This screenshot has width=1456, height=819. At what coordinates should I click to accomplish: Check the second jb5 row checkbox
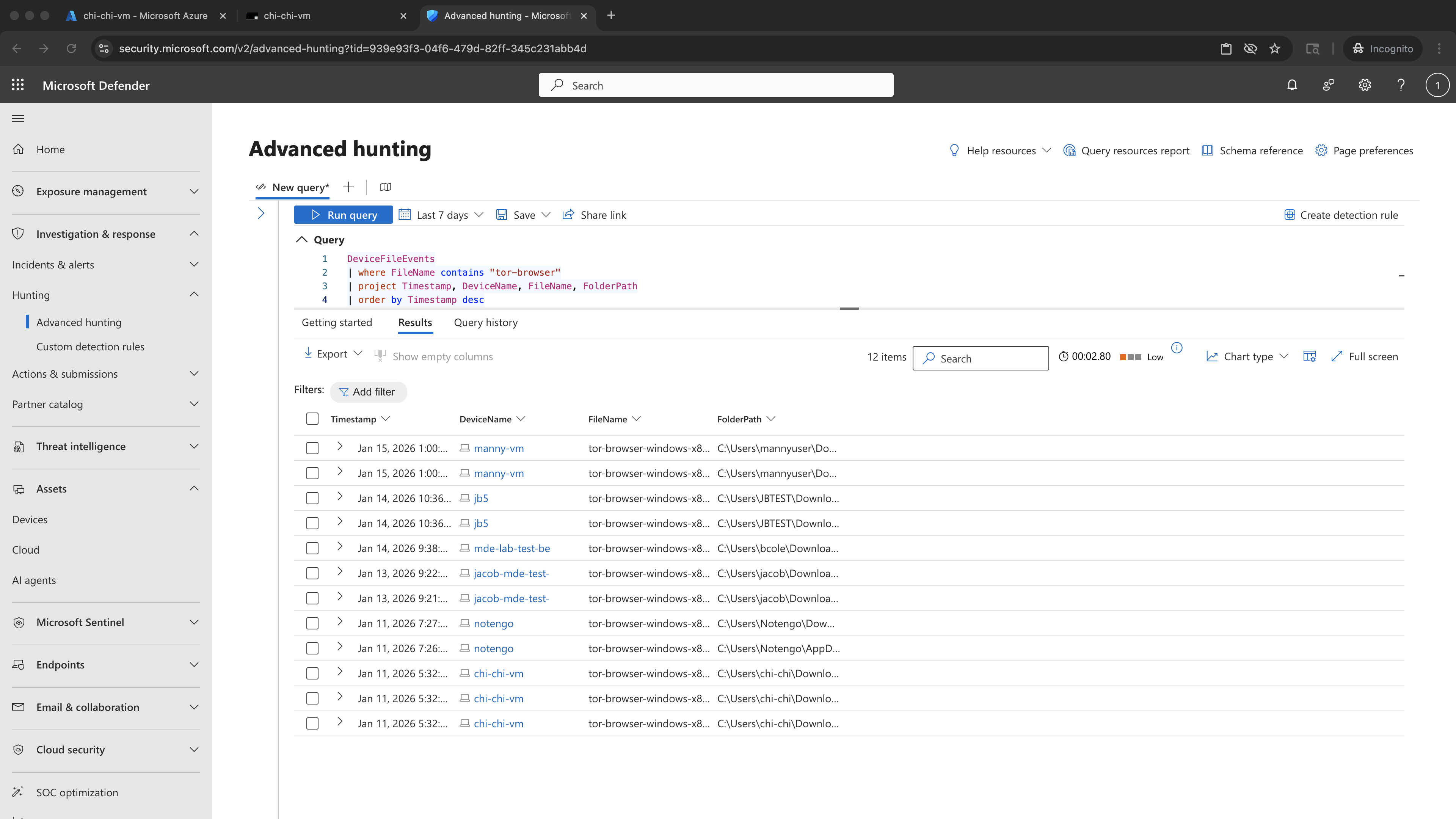pyautogui.click(x=312, y=523)
